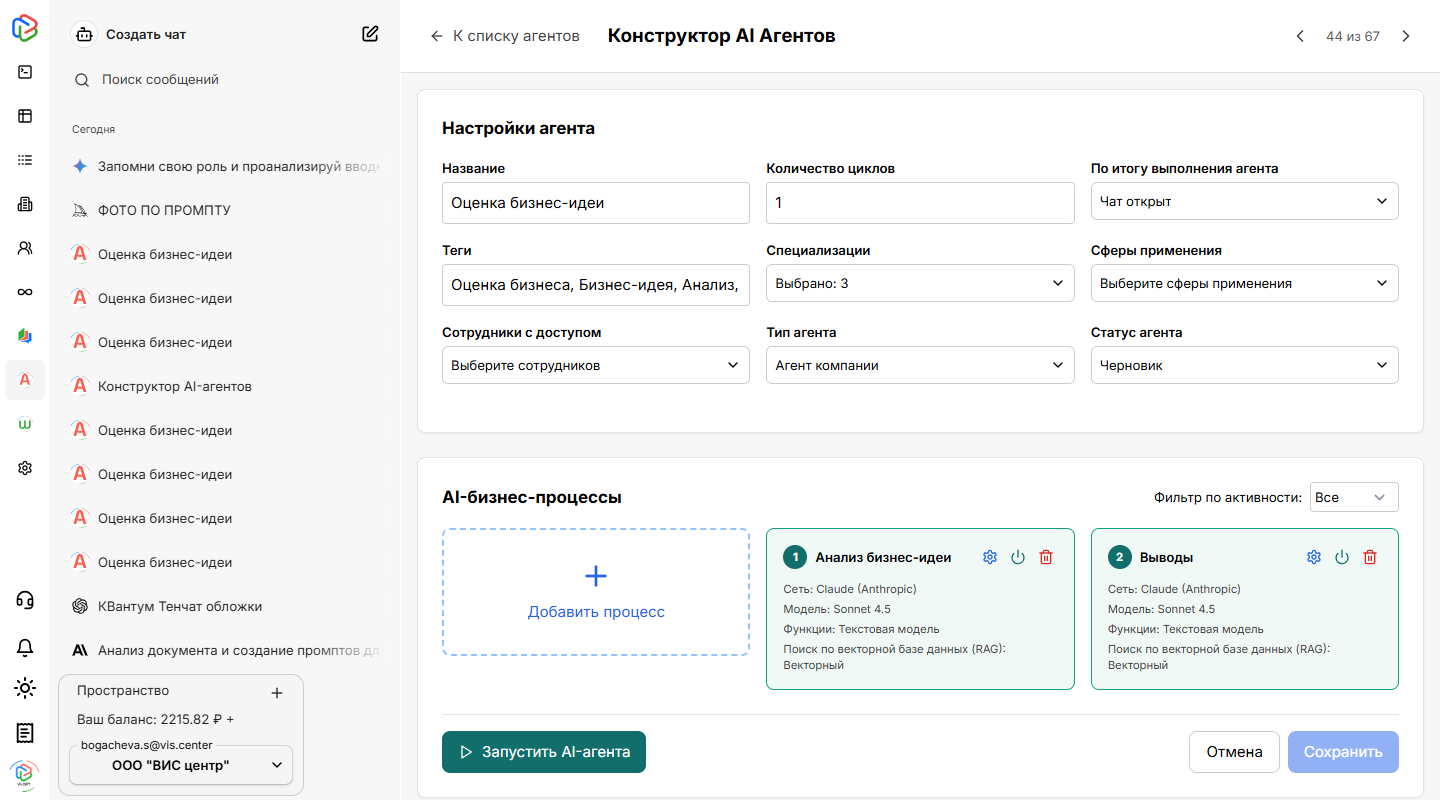This screenshot has width=1440, height=800.
Task: Click Запустить AI-агента button
Action: (x=544, y=752)
